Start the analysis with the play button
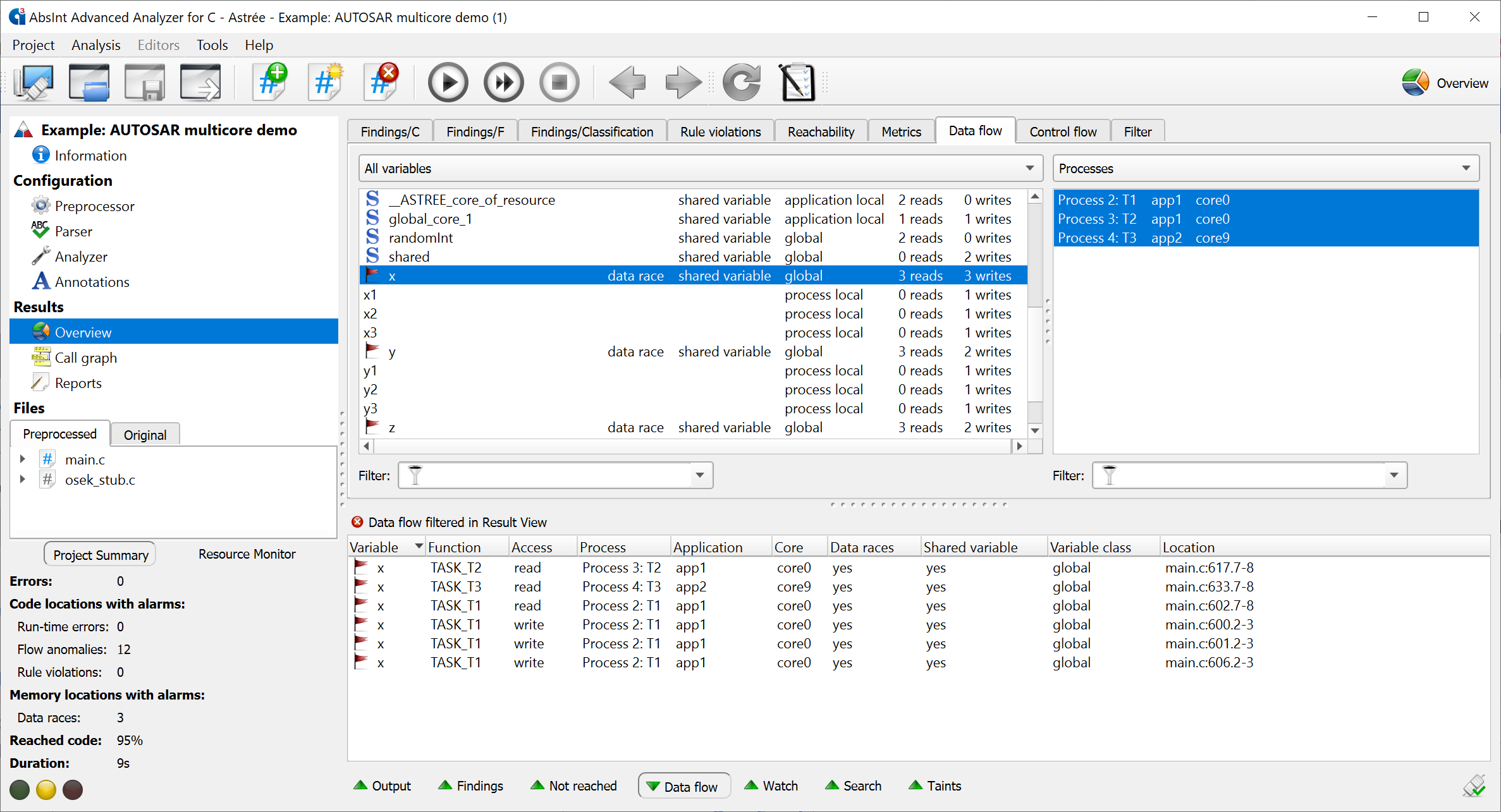 pos(448,82)
